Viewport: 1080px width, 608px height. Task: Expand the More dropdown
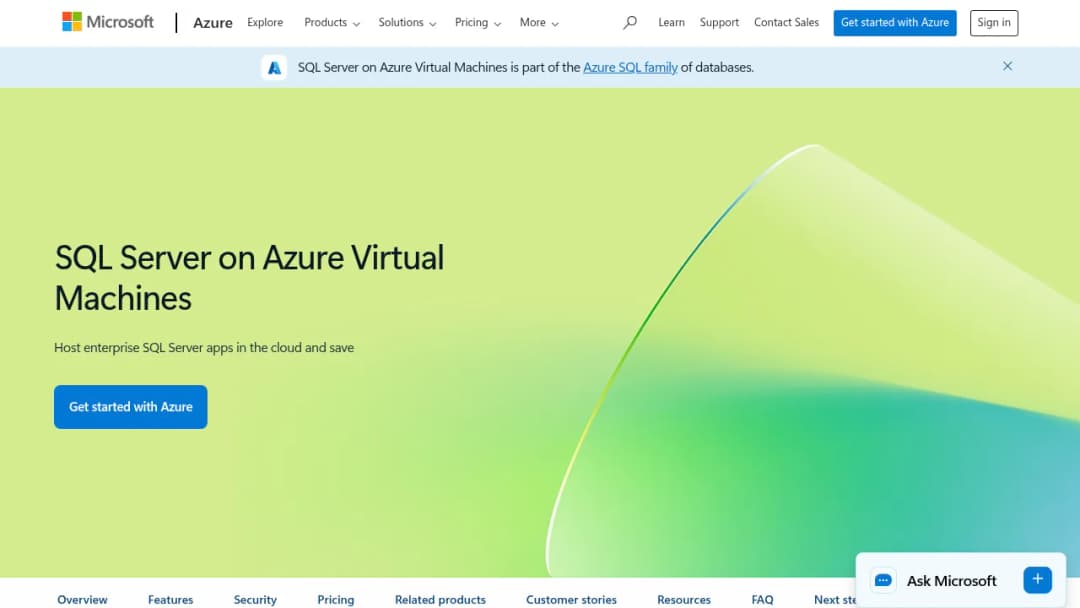(x=539, y=23)
